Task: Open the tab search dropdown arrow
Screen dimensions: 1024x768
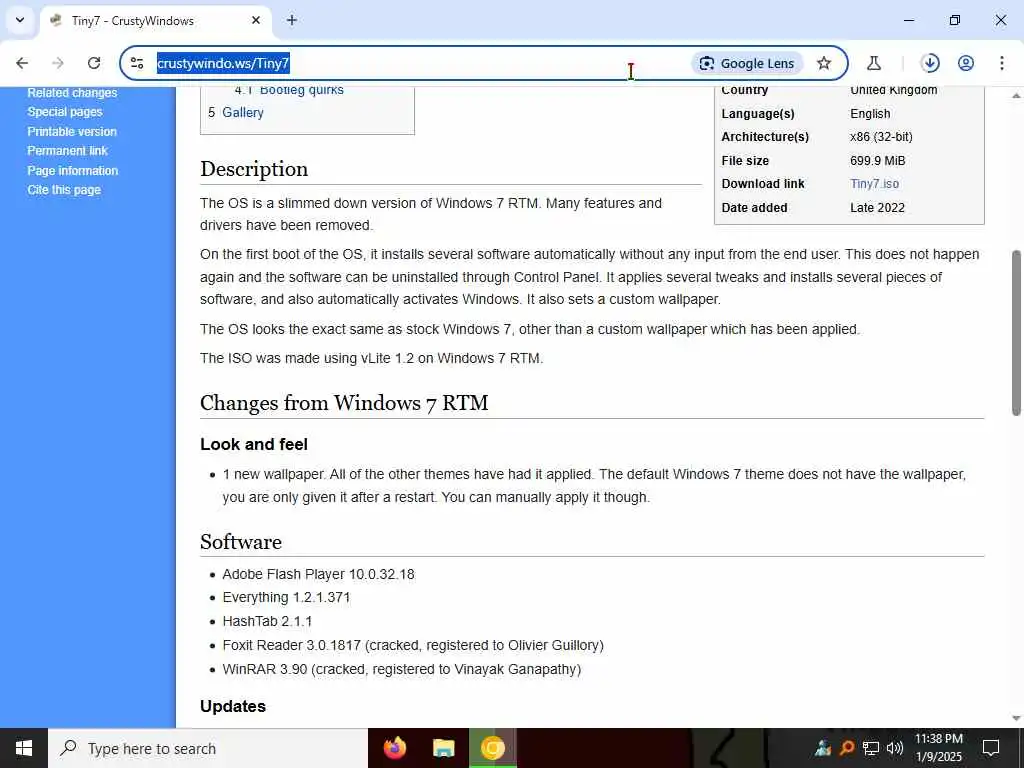Action: pos(20,20)
